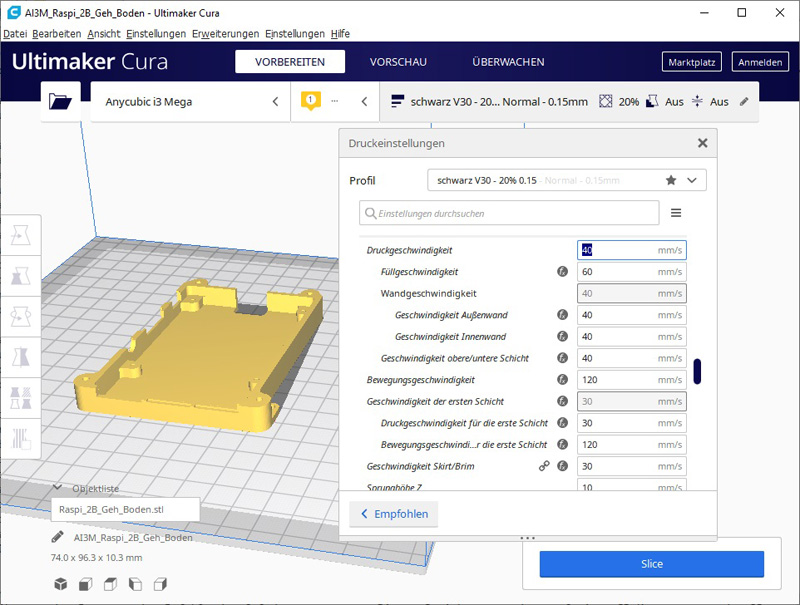
Task: Click the Druckgeschwindigkeit value field
Action: (x=632, y=250)
